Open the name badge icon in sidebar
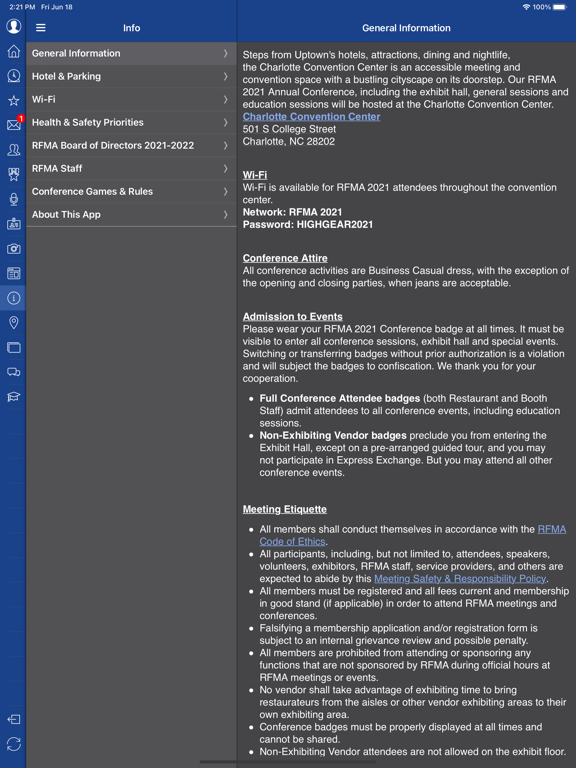The height and width of the screenshot is (768, 576). tap(14, 224)
